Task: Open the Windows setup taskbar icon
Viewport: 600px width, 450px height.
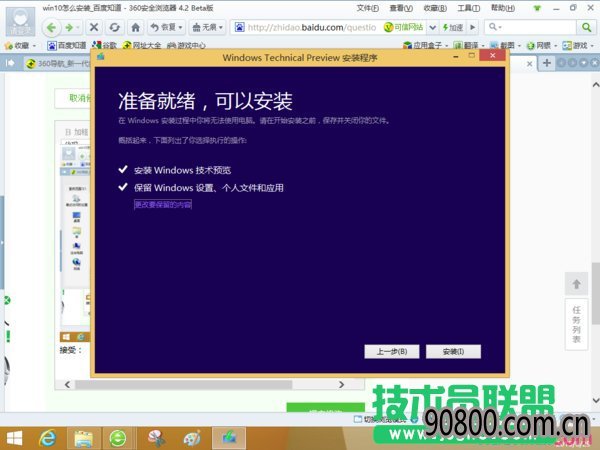Action: point(229,439)
